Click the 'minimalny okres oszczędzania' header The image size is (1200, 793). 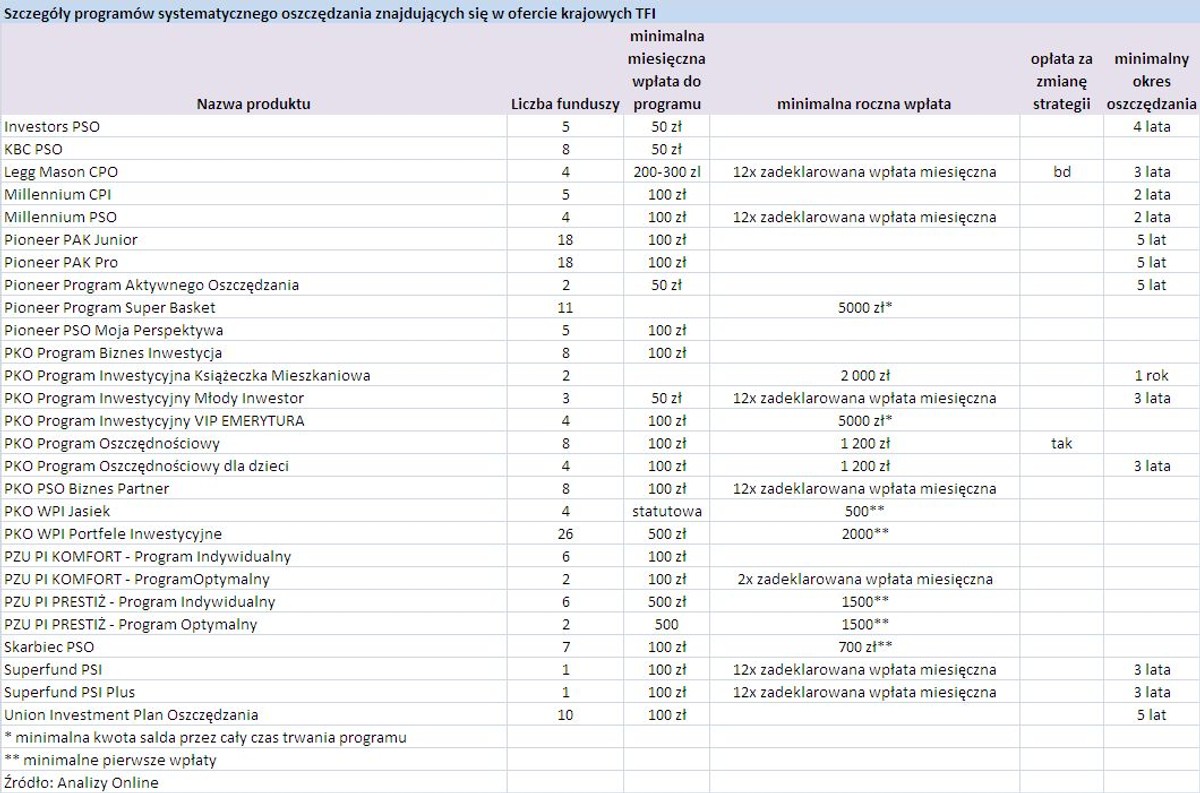click(x=1151, y=81)
